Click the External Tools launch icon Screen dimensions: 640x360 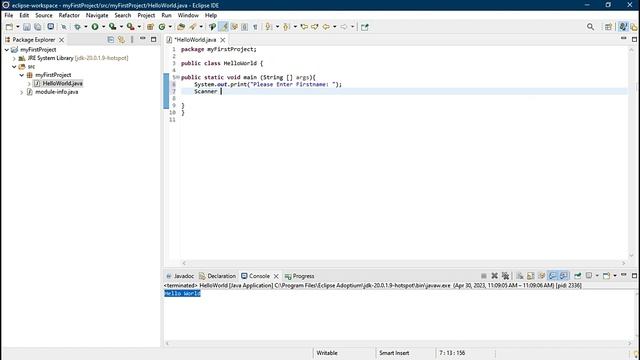click(130, 27)
